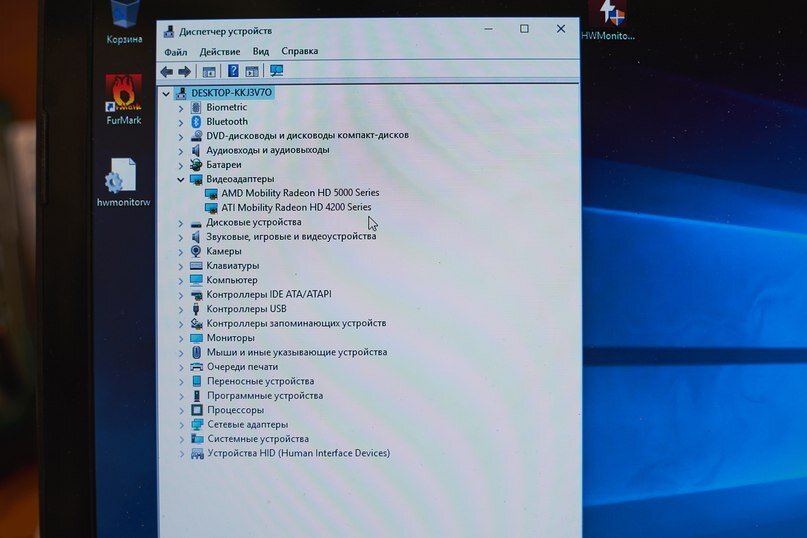Viewport: 807px width, 538px height.
Task: Click the Biometric category icon
Action: [196, 107]
